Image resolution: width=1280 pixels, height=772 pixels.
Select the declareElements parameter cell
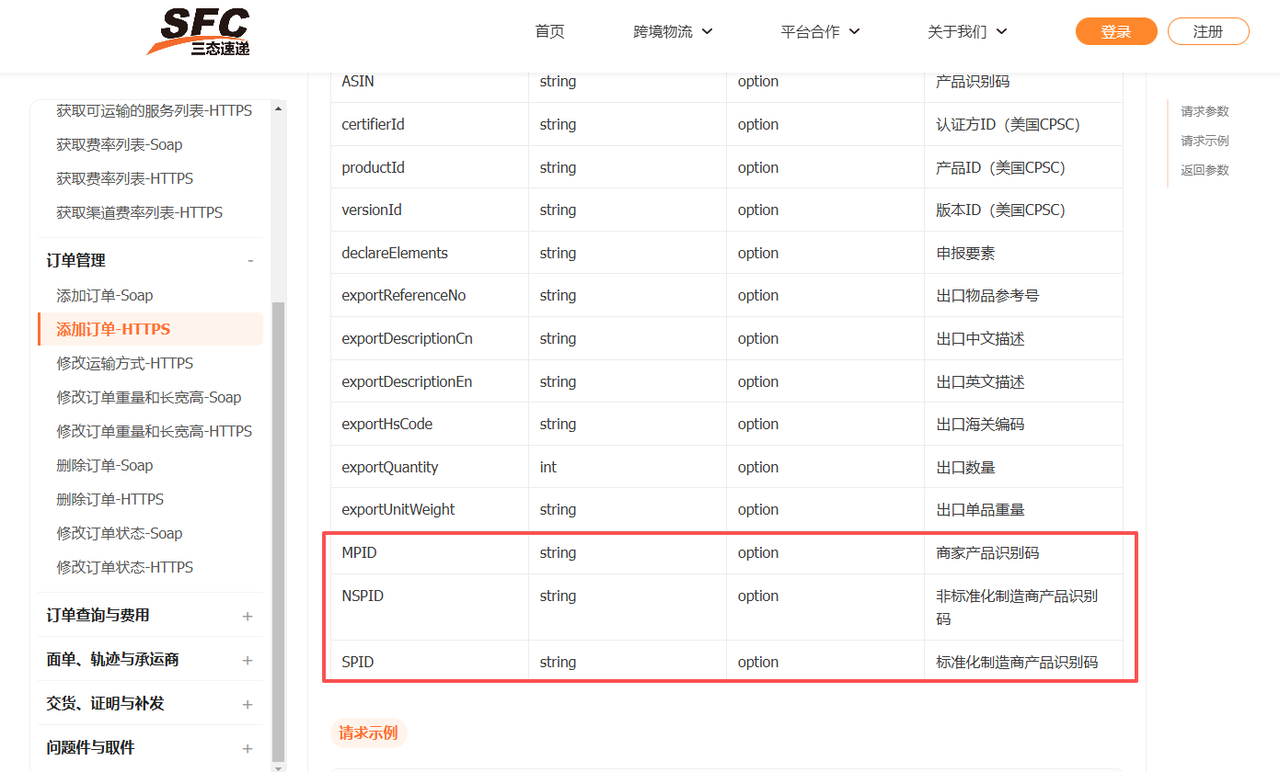pos(430,253)
